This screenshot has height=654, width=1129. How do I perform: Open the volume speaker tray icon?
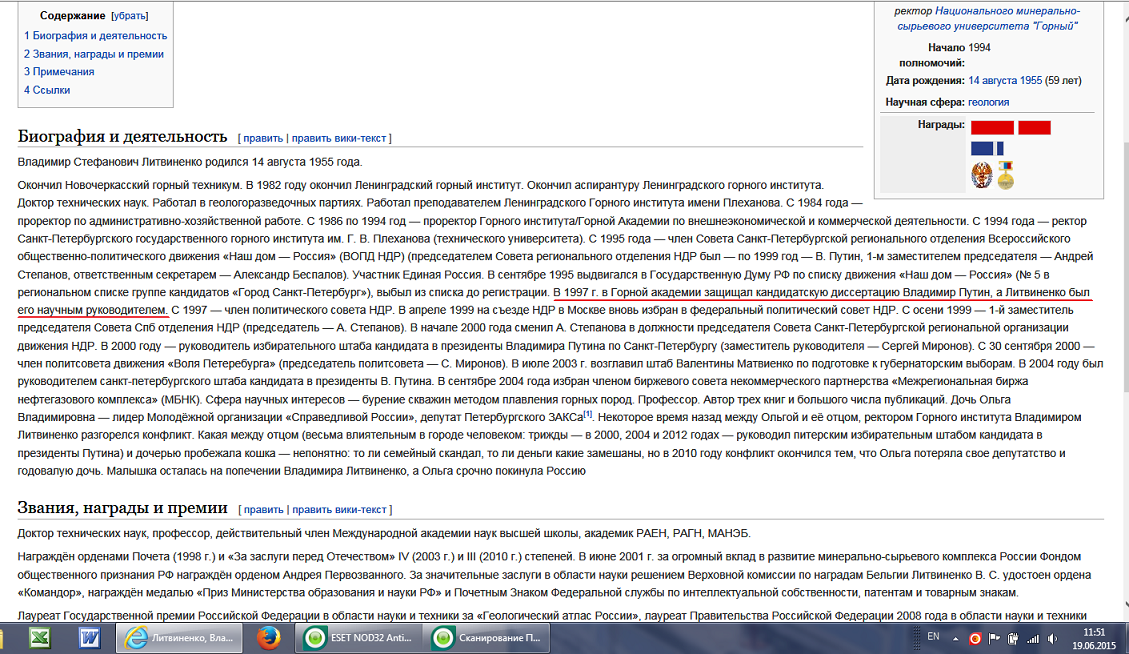click(x=1053, y=638)
